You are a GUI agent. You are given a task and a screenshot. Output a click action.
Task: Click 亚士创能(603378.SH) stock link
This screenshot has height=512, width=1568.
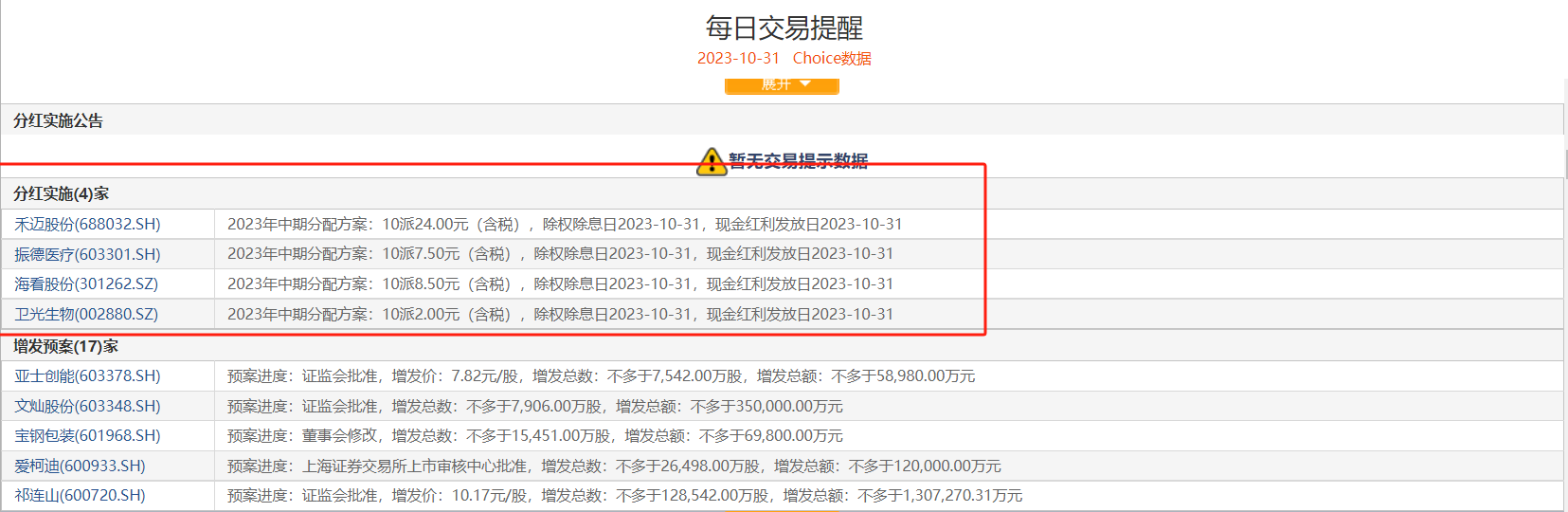pyautogui.click(x=87, y=376)
